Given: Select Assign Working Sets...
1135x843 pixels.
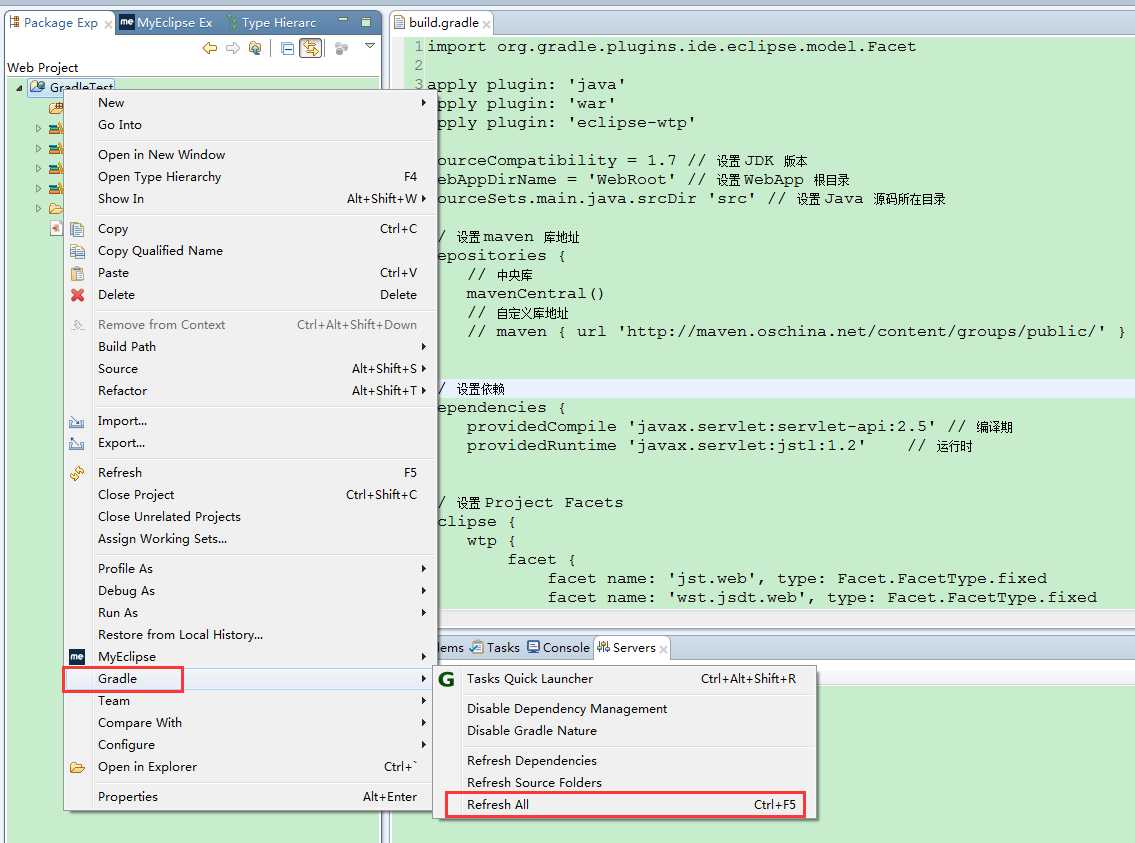Looking at the screenshot, I should [x=250, y=539].
